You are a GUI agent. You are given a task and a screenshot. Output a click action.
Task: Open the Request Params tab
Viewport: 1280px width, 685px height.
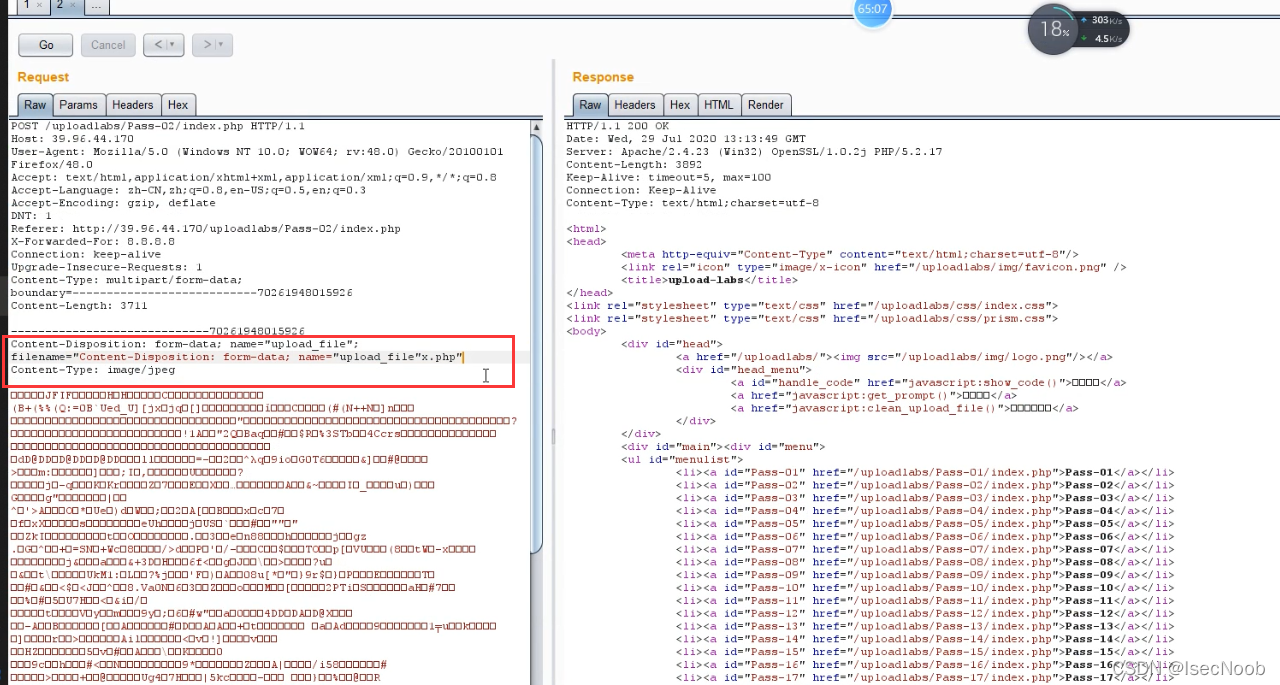[78, 105]
